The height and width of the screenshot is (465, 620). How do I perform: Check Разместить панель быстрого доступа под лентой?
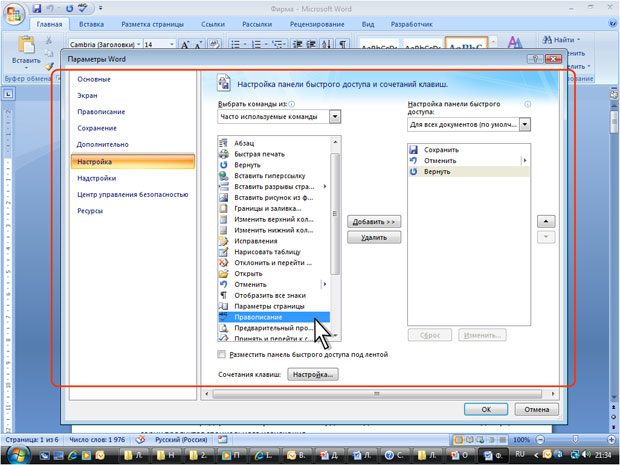pyautogui.click(x=222, y=354)
